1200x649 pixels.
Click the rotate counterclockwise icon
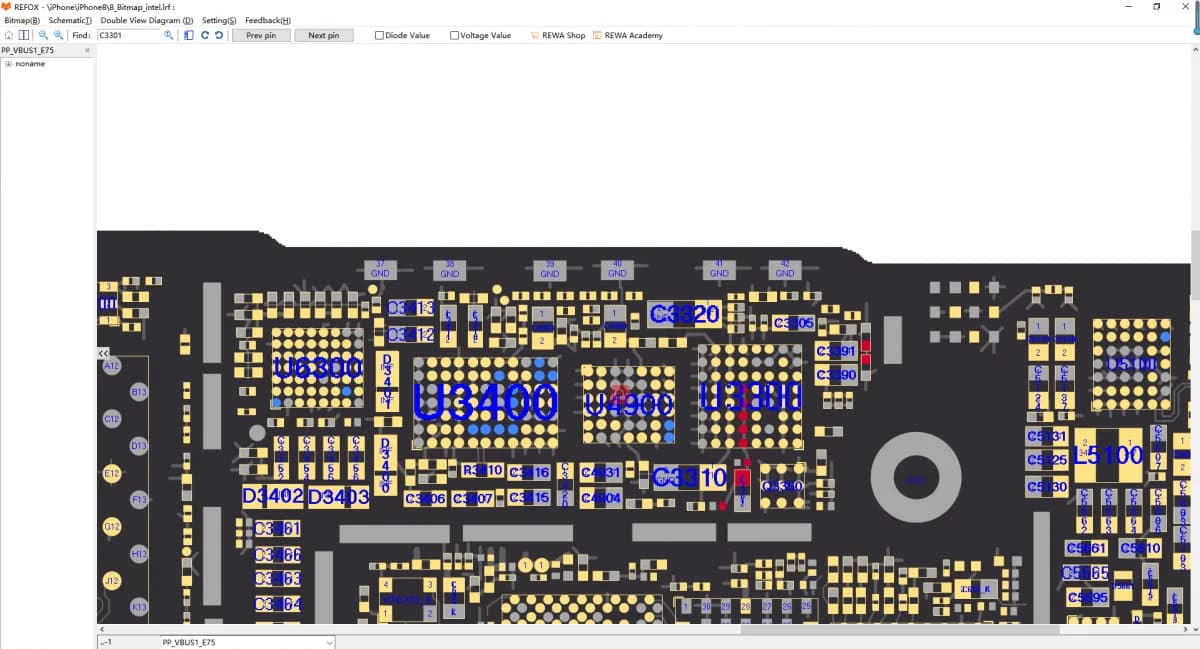click(x=218, y=35)
